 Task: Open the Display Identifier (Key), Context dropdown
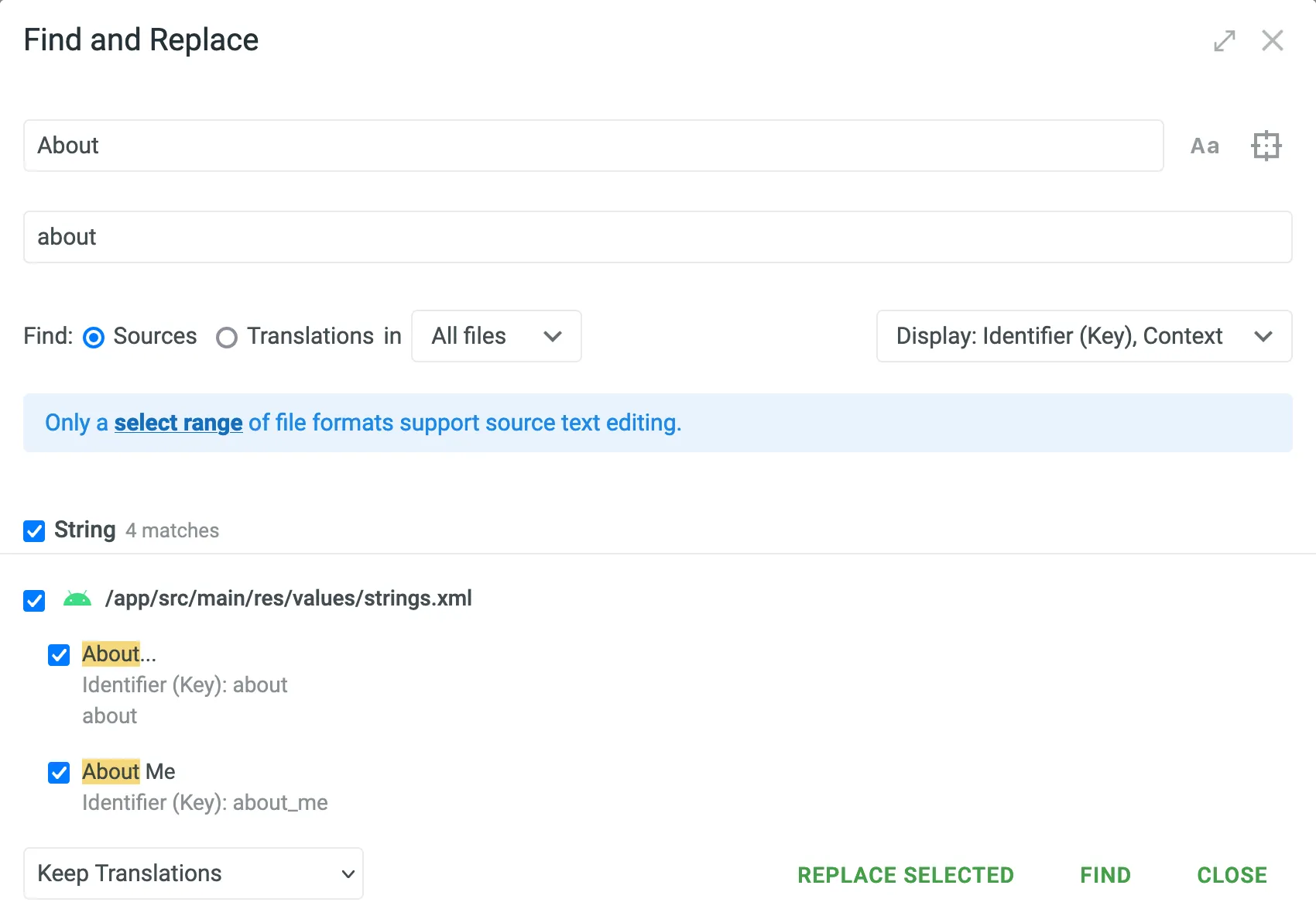(x=1084, y=336)
